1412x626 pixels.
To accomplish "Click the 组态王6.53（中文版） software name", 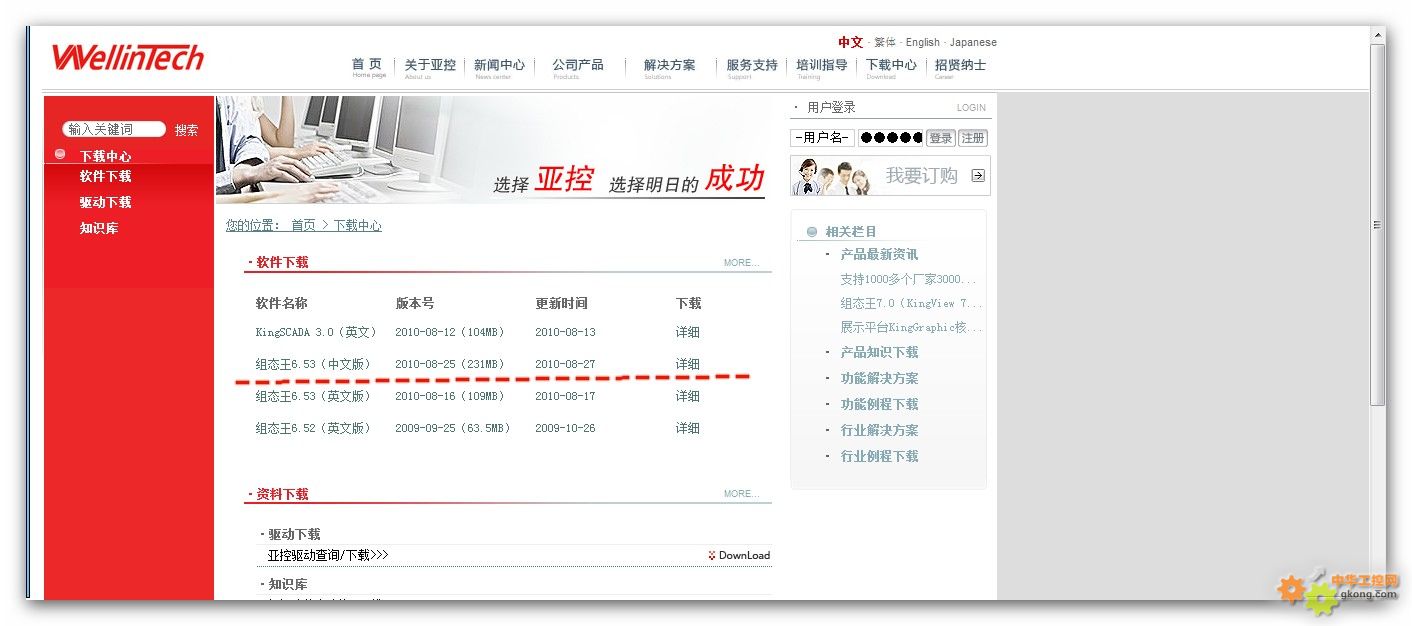I will click(x=313, y=364).
